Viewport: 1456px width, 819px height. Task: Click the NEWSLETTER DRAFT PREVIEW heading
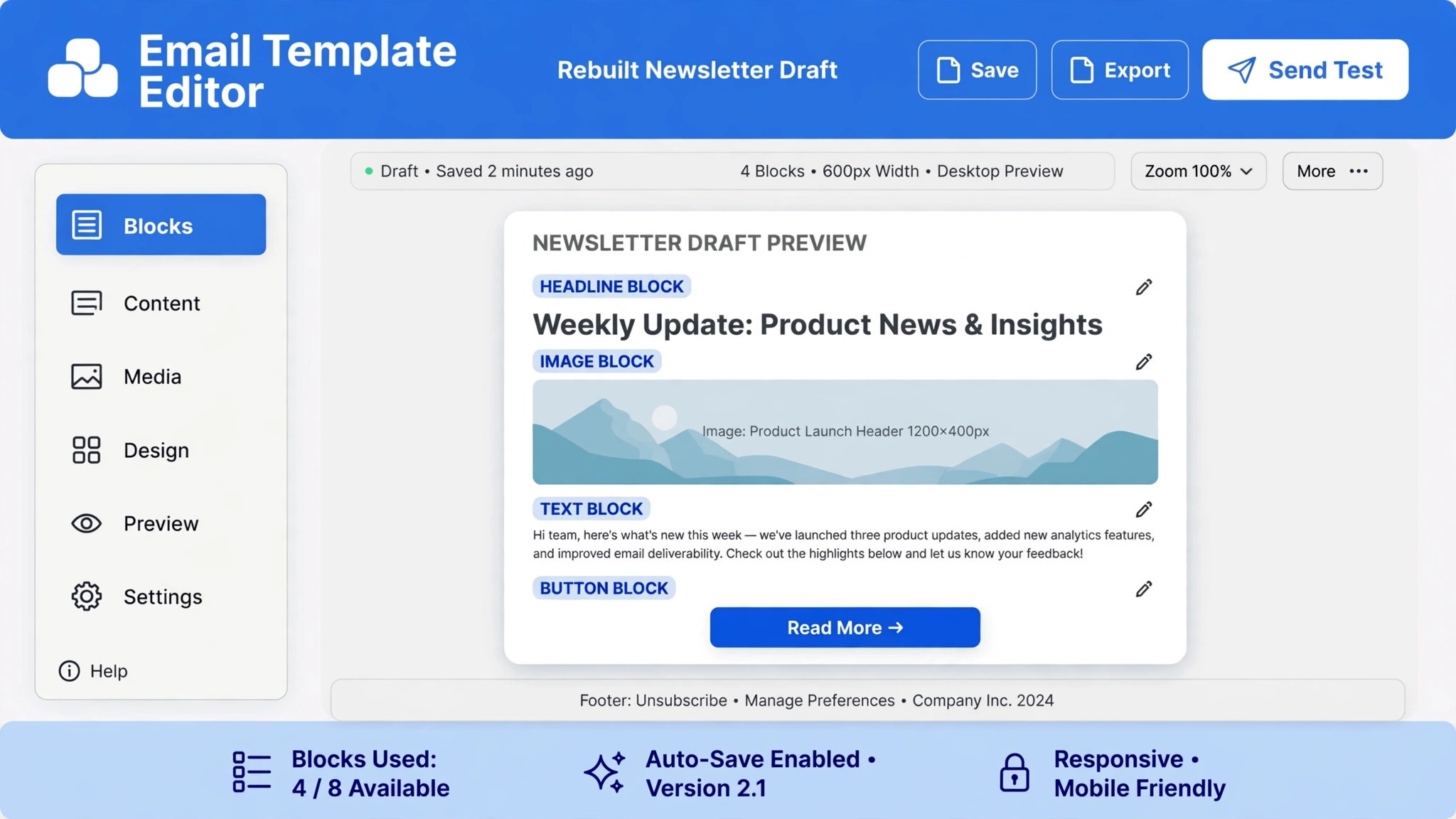[x=700, y=243]
